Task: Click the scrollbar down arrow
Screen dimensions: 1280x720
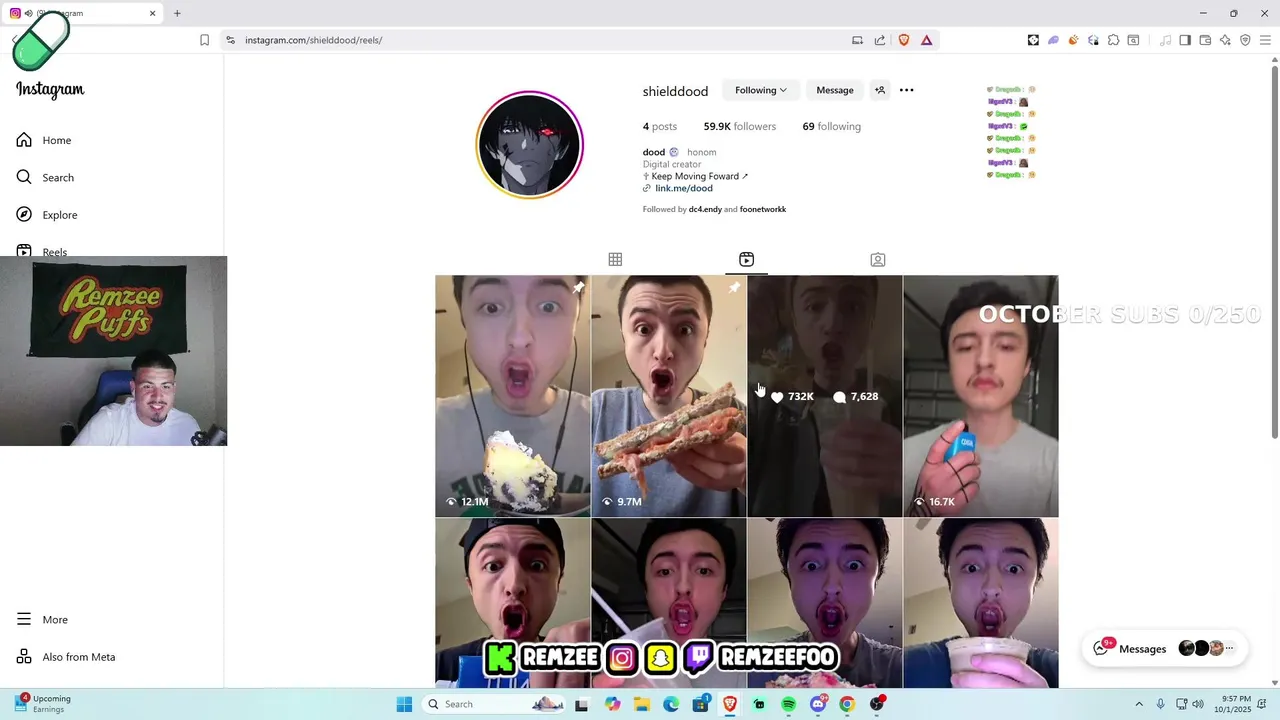Action: 1274,682
